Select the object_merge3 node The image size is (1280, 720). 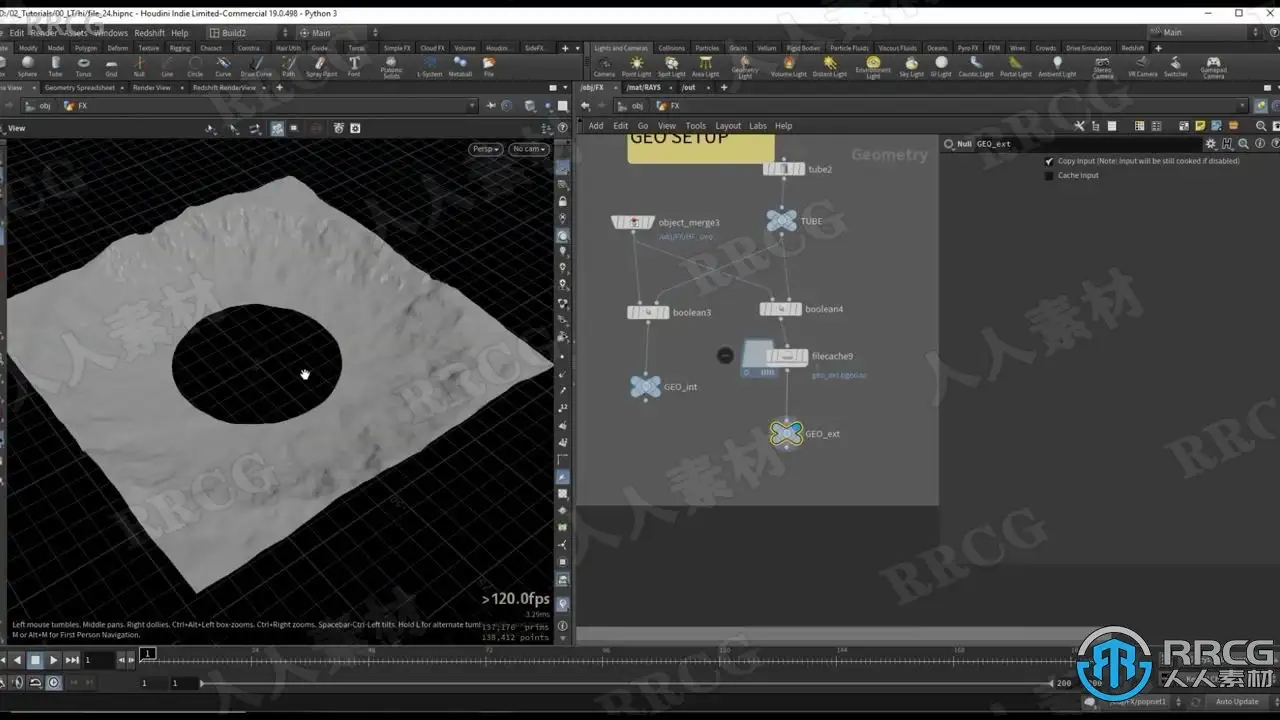click(x=632, y=222)
